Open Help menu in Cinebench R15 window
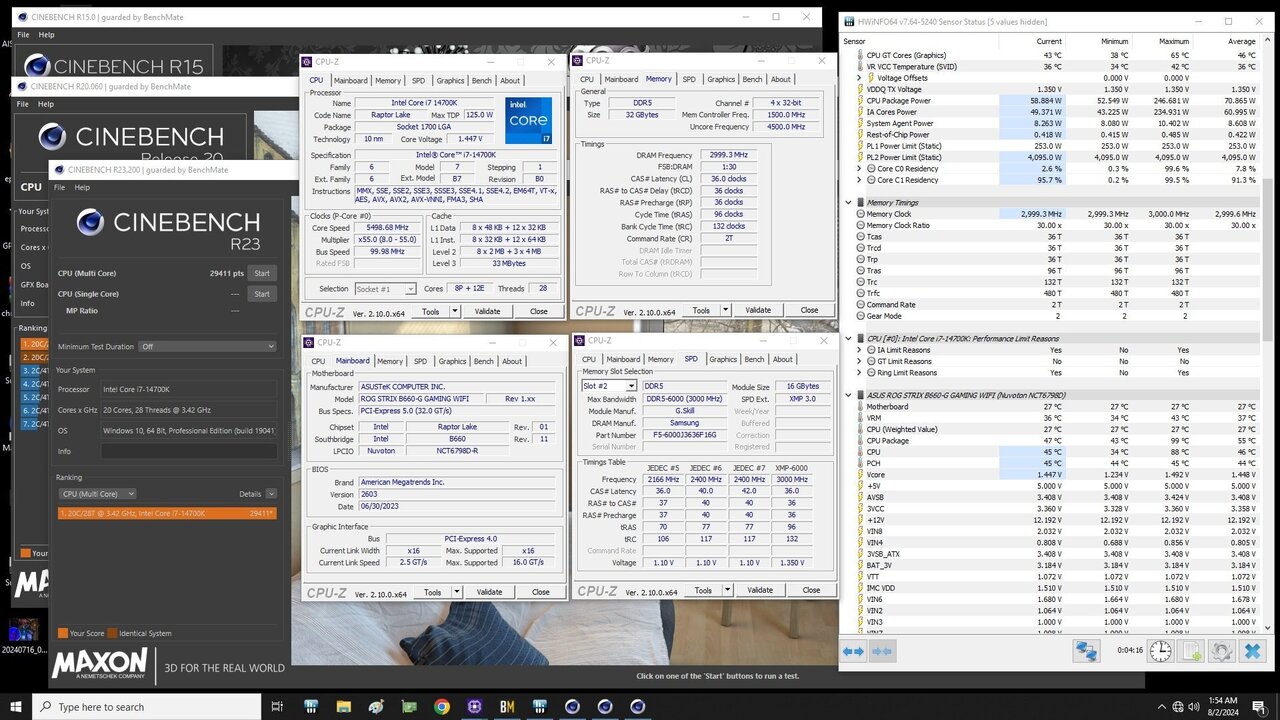This screenshot has height=720, width=1280. coord(46,35)
